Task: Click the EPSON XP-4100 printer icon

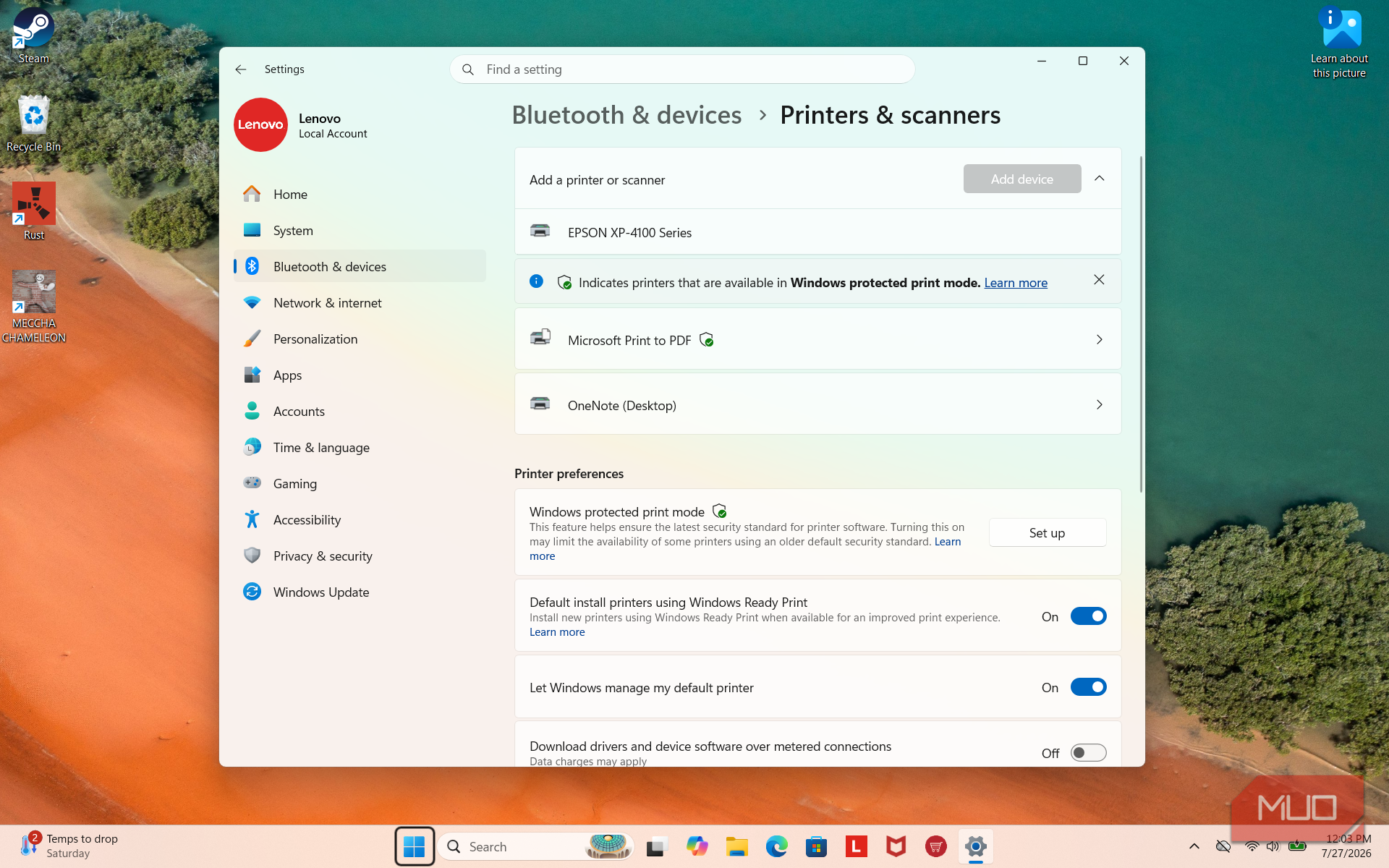Action: pos(540,231)
